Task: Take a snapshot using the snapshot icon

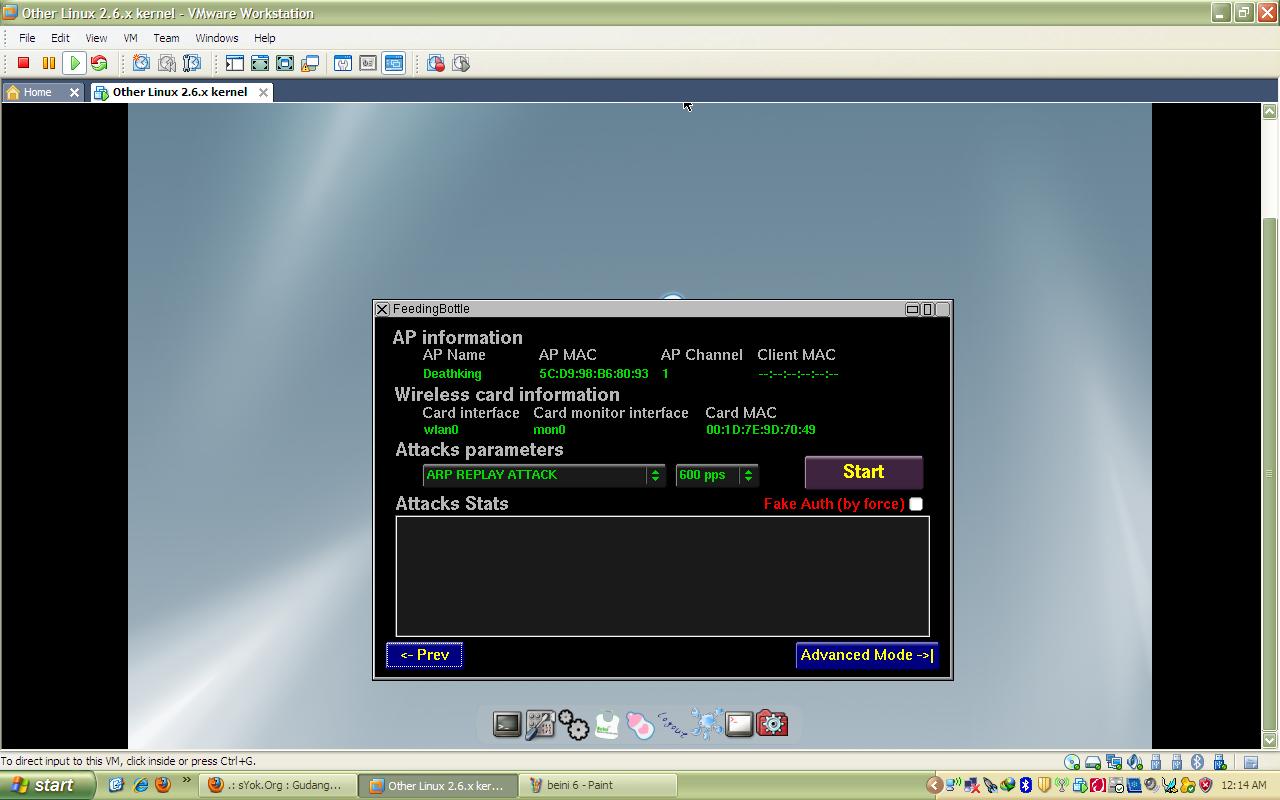Action: click(x=141, y=63)
